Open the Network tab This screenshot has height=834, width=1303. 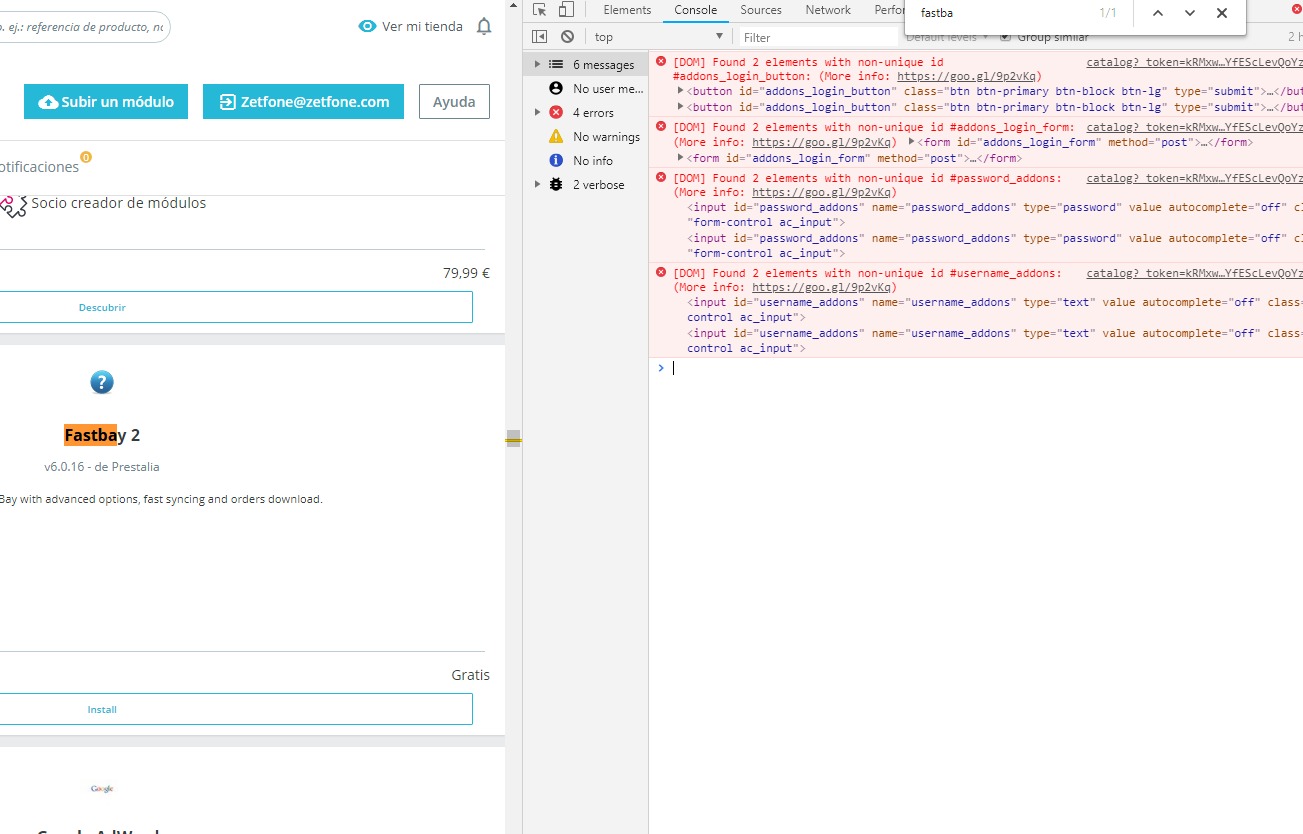tap(828, 10)
